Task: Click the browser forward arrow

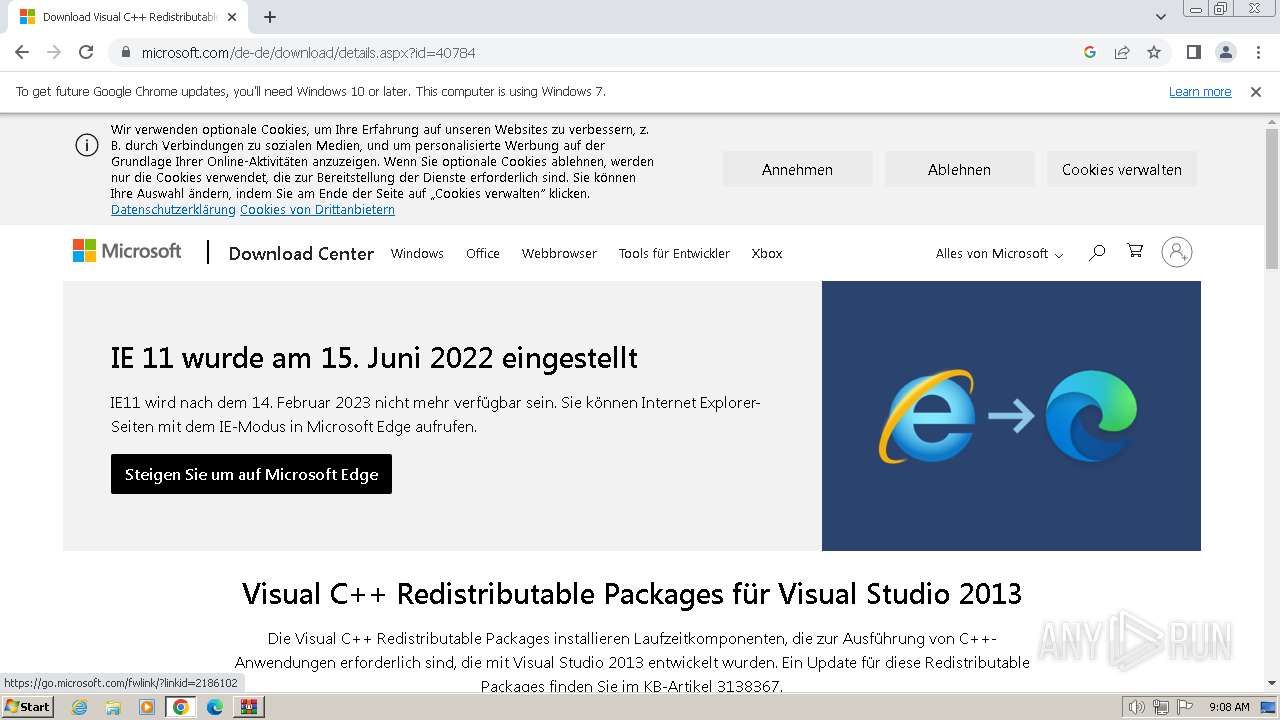Action: [x=54, y=52]
